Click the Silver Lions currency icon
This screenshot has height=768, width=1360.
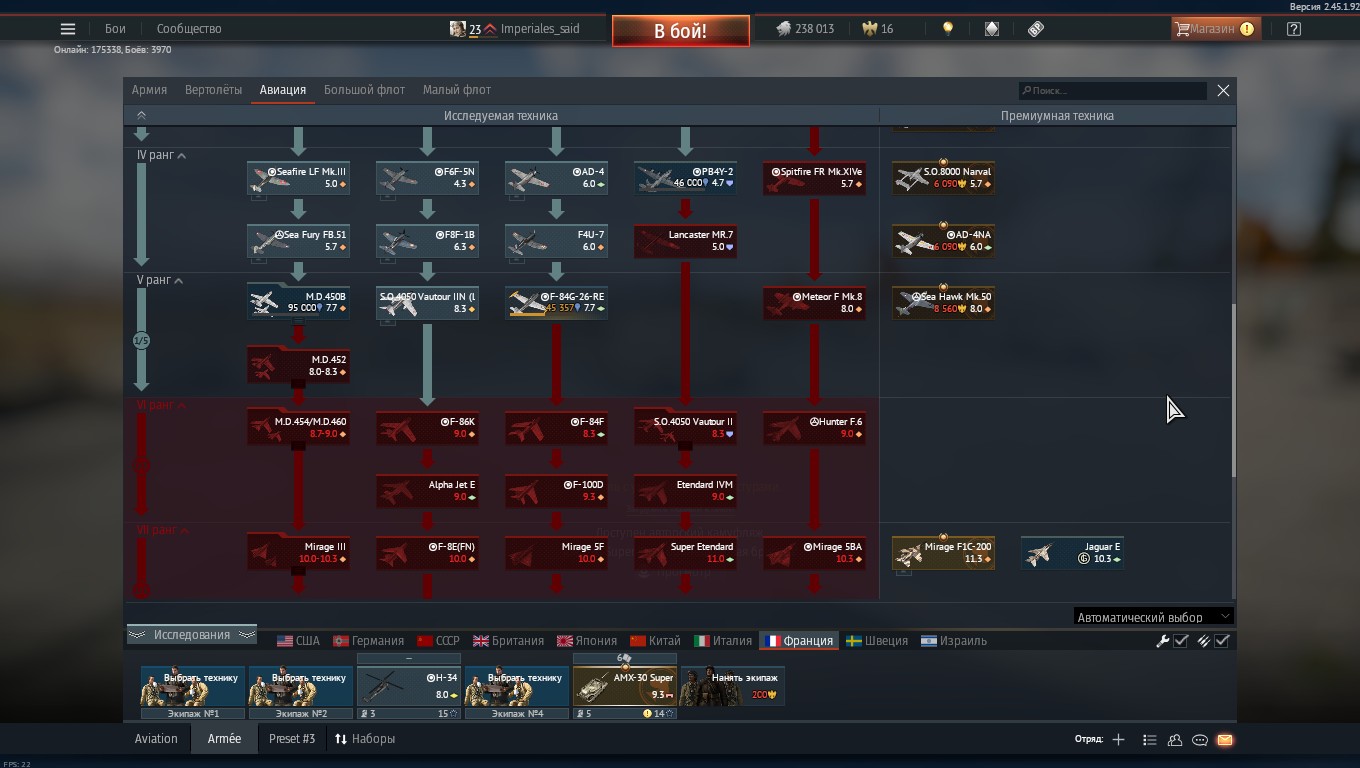[784, 29]
